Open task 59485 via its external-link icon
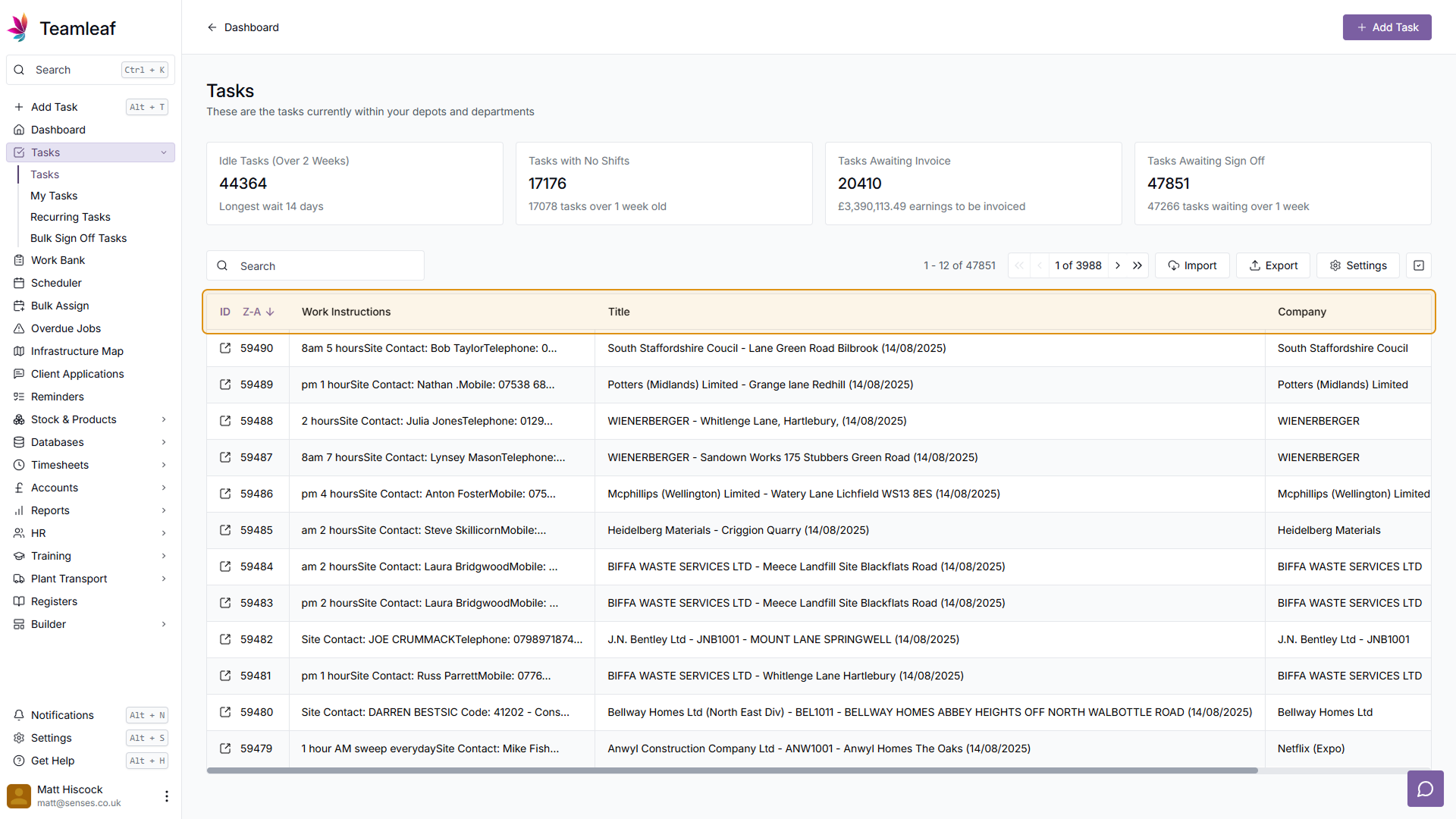 coord(225,530)
